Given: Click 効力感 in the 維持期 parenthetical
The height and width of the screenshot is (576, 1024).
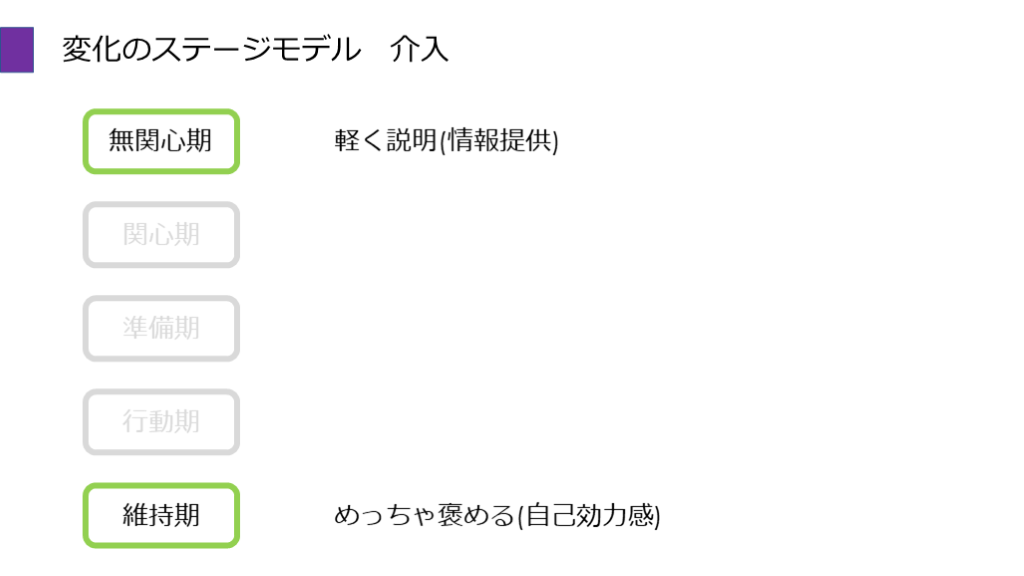Looking at the screenshot, I should 614,516.
